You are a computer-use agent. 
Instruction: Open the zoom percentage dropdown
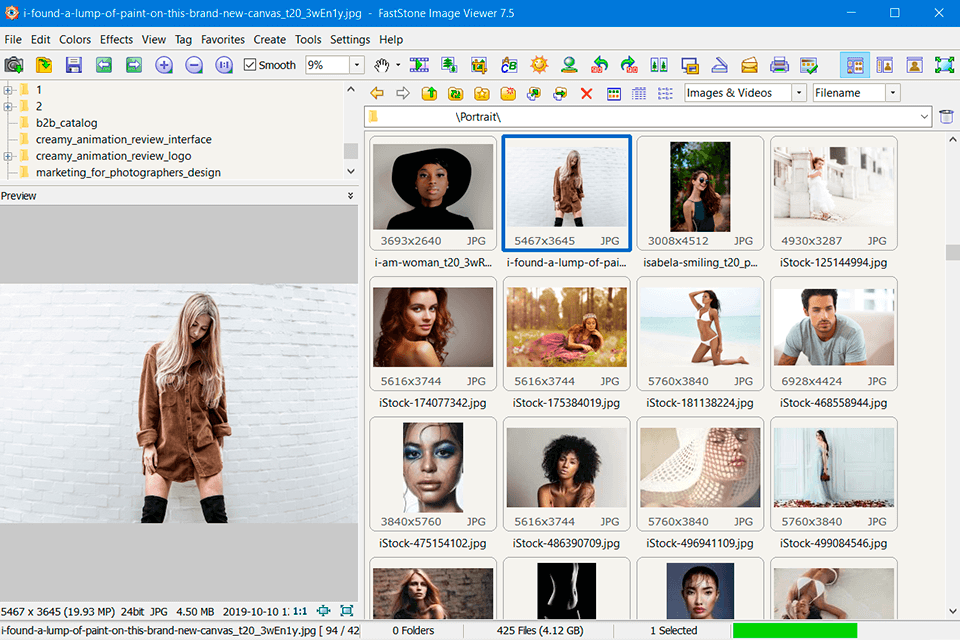356,65
